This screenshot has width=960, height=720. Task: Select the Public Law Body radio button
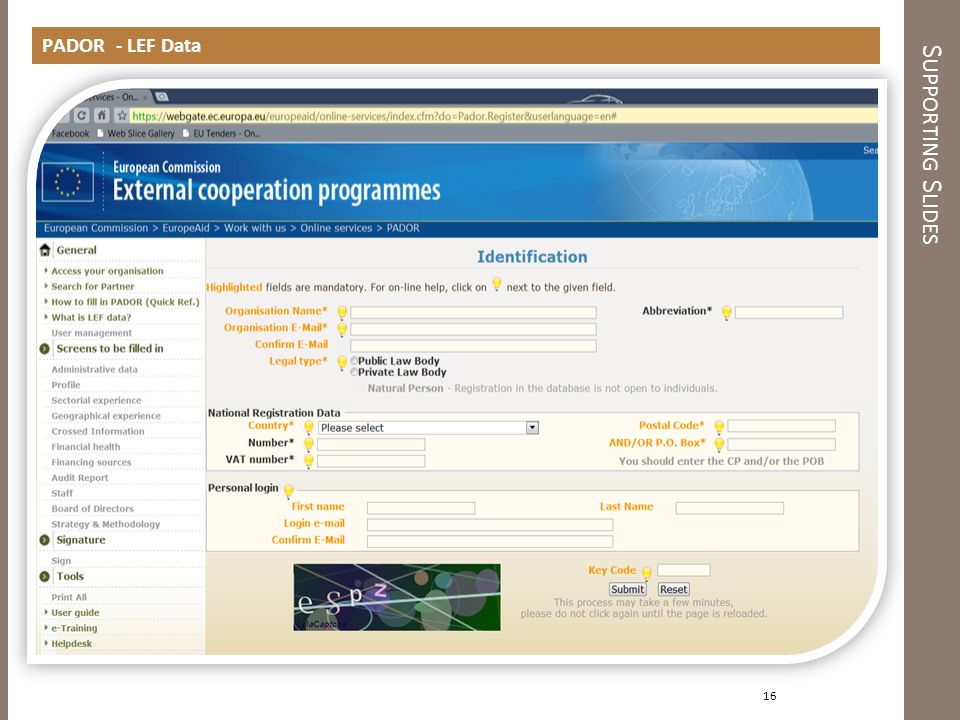coord(354,361)
